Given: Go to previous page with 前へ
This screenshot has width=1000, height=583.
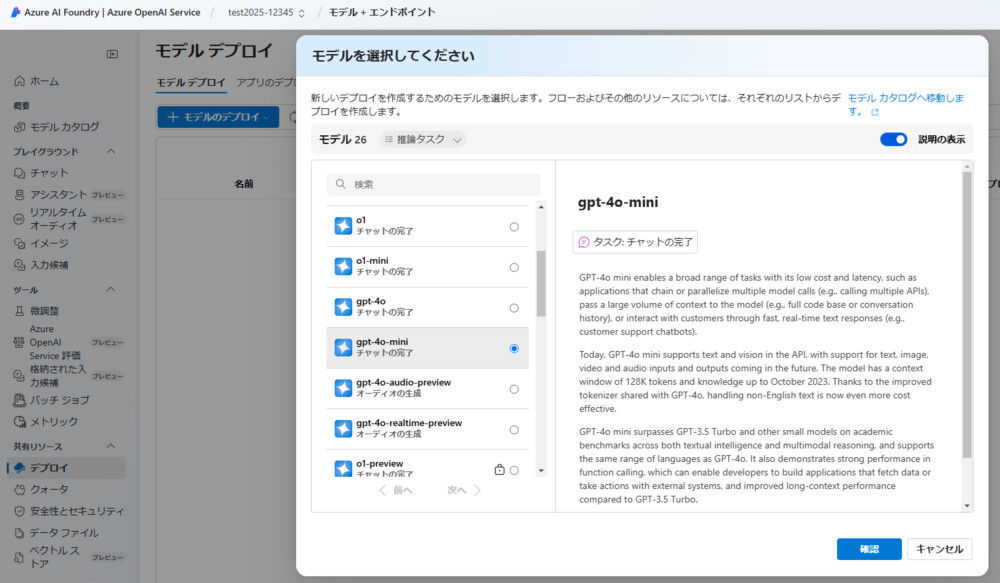Looking at the screenshot, I should point(396,490).
